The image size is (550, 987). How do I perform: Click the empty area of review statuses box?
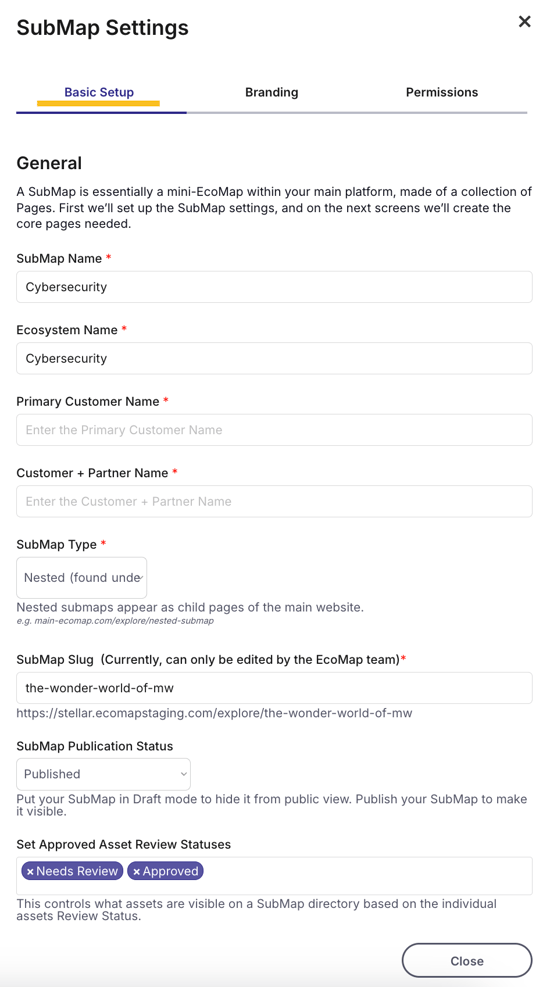click(368, 876)
